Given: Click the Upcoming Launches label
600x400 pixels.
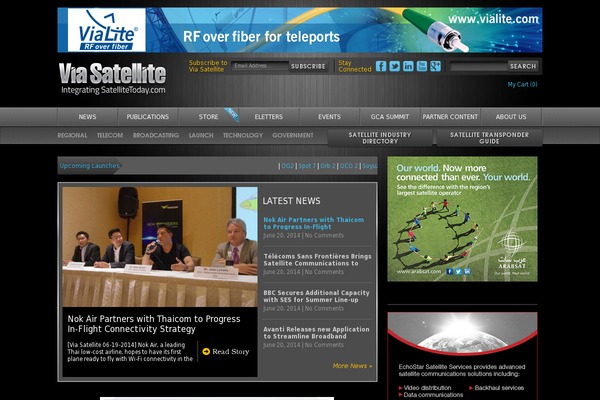Looking at the screenshot, I should pyautogui.click(x=90, y=166).
